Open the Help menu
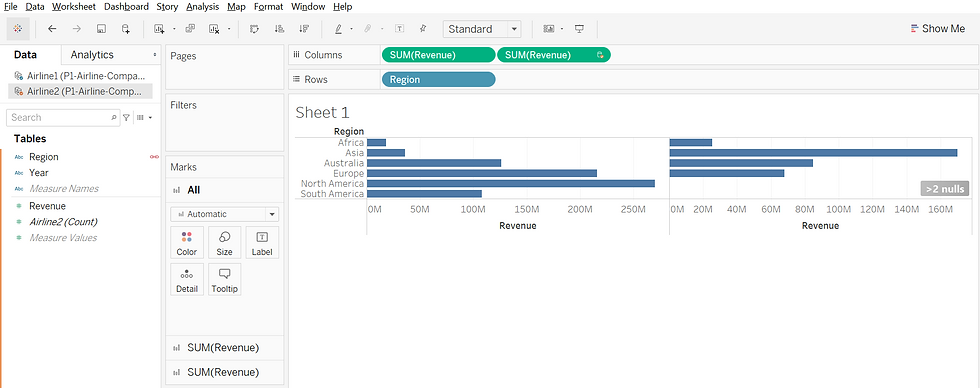 (x=342, y=7)
